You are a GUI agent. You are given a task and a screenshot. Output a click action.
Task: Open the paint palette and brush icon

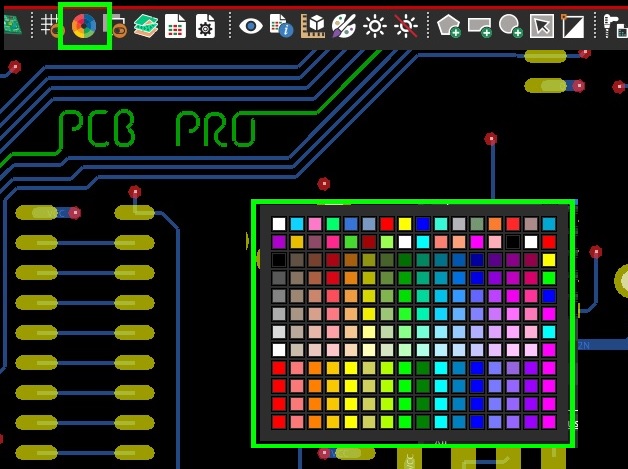tap(343, 26)
